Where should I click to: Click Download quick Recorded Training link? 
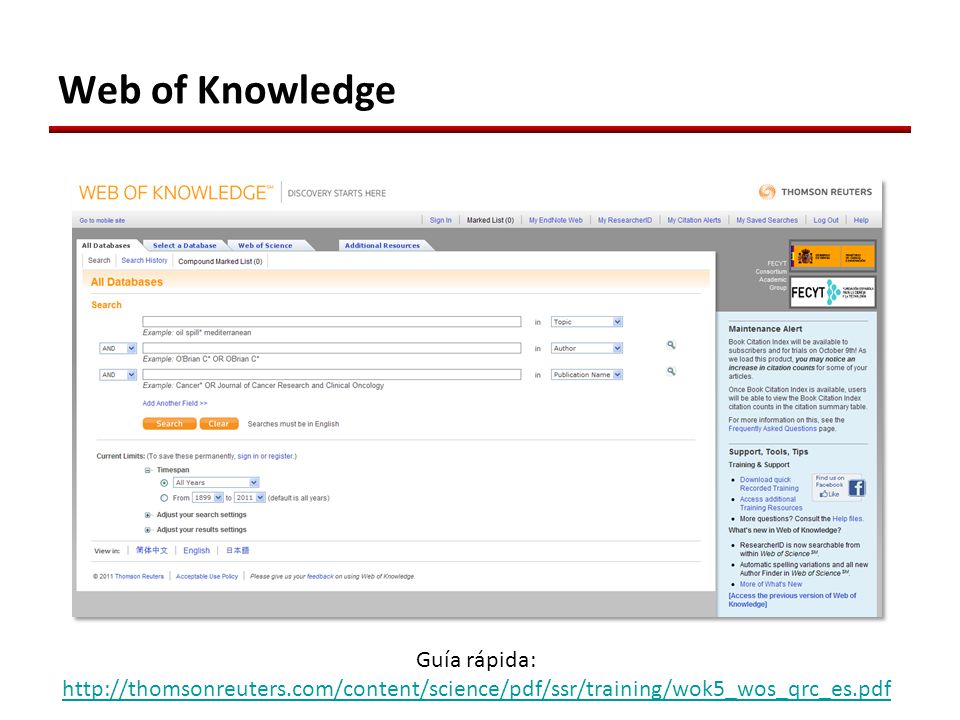pos(769,484)
